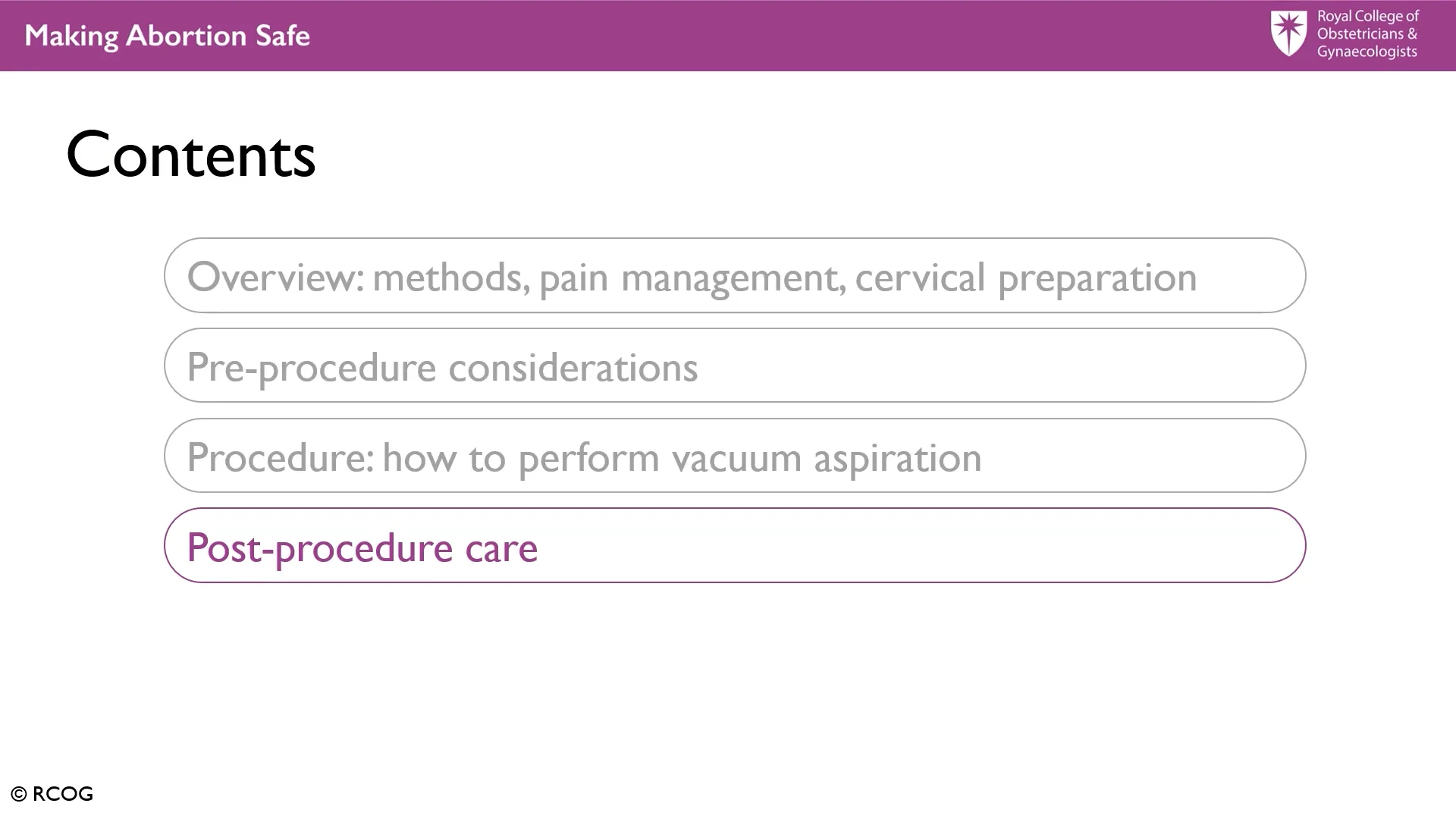Click the RCOG text in the footer
This screenshot has width=1456, height=819.
pyautogui.click(x=63, y=794)
